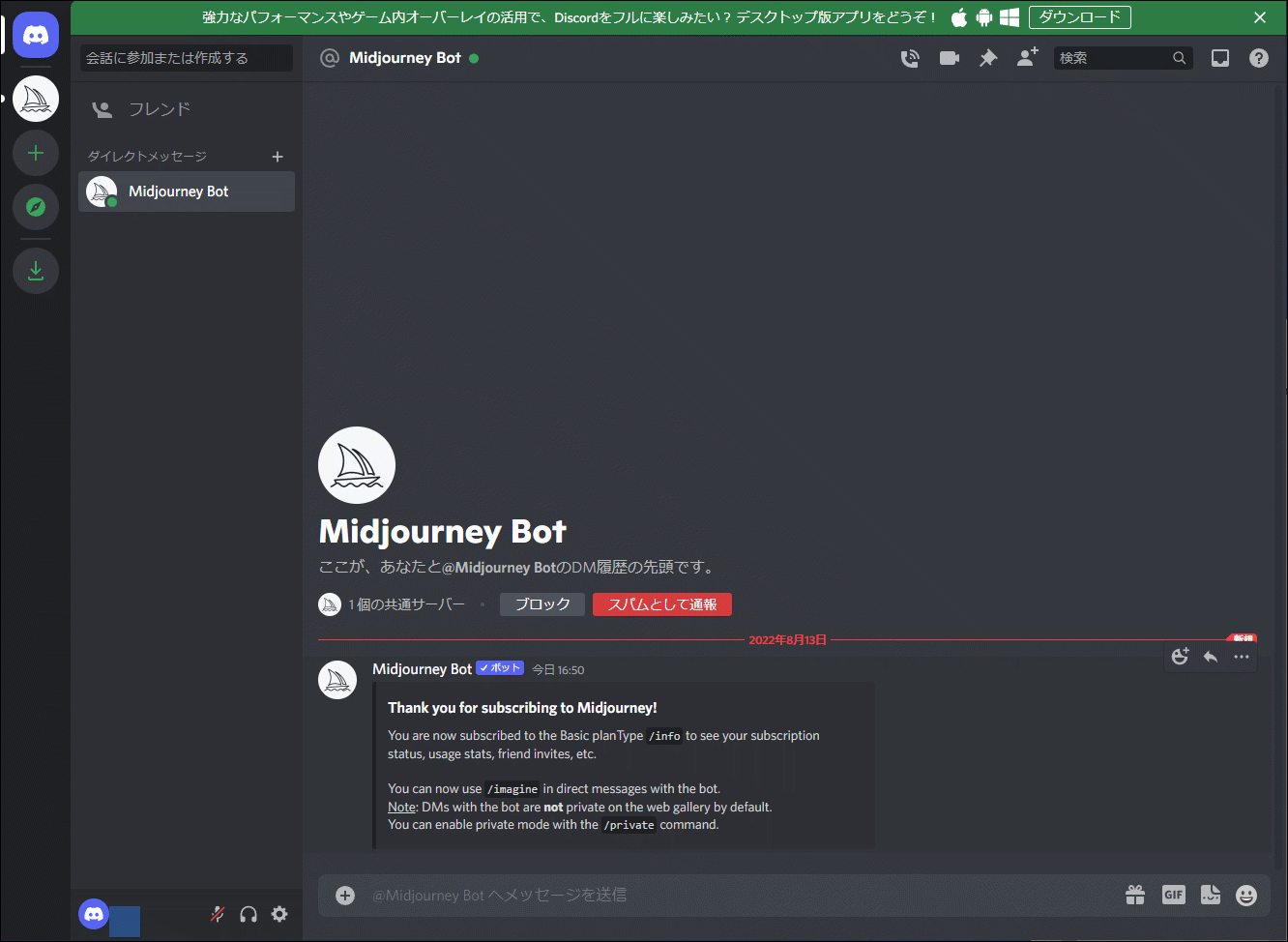Viewport: 1288px width, 942px height.
Task: Open the sticker picker
Action: pos(1211,896)
